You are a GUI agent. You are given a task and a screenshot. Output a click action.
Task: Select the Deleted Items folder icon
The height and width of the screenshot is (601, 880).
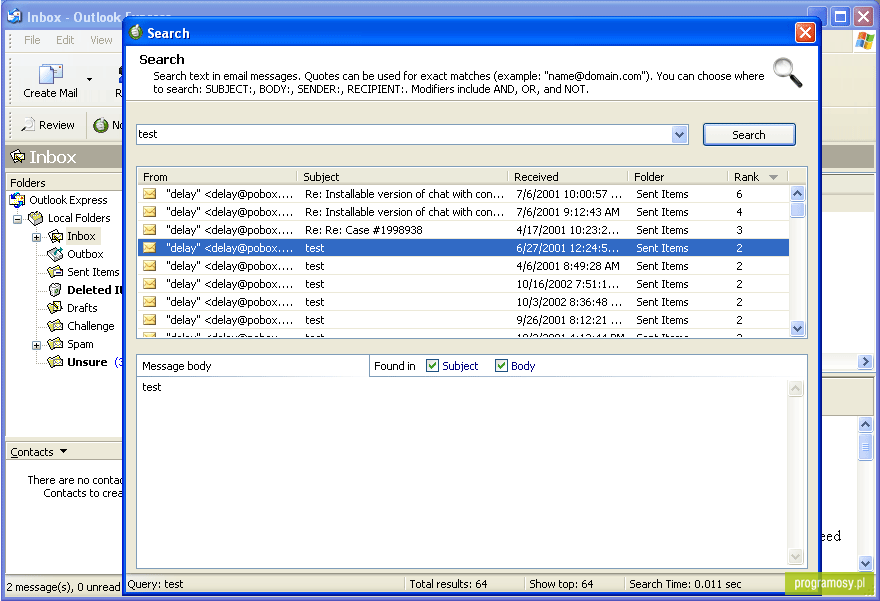pyautogui.click(x=55, y=290)
